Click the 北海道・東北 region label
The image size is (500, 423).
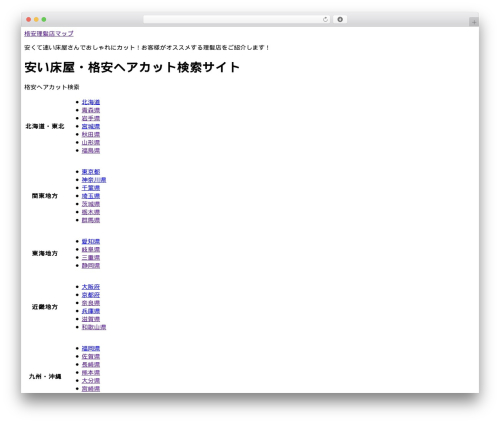45,126
